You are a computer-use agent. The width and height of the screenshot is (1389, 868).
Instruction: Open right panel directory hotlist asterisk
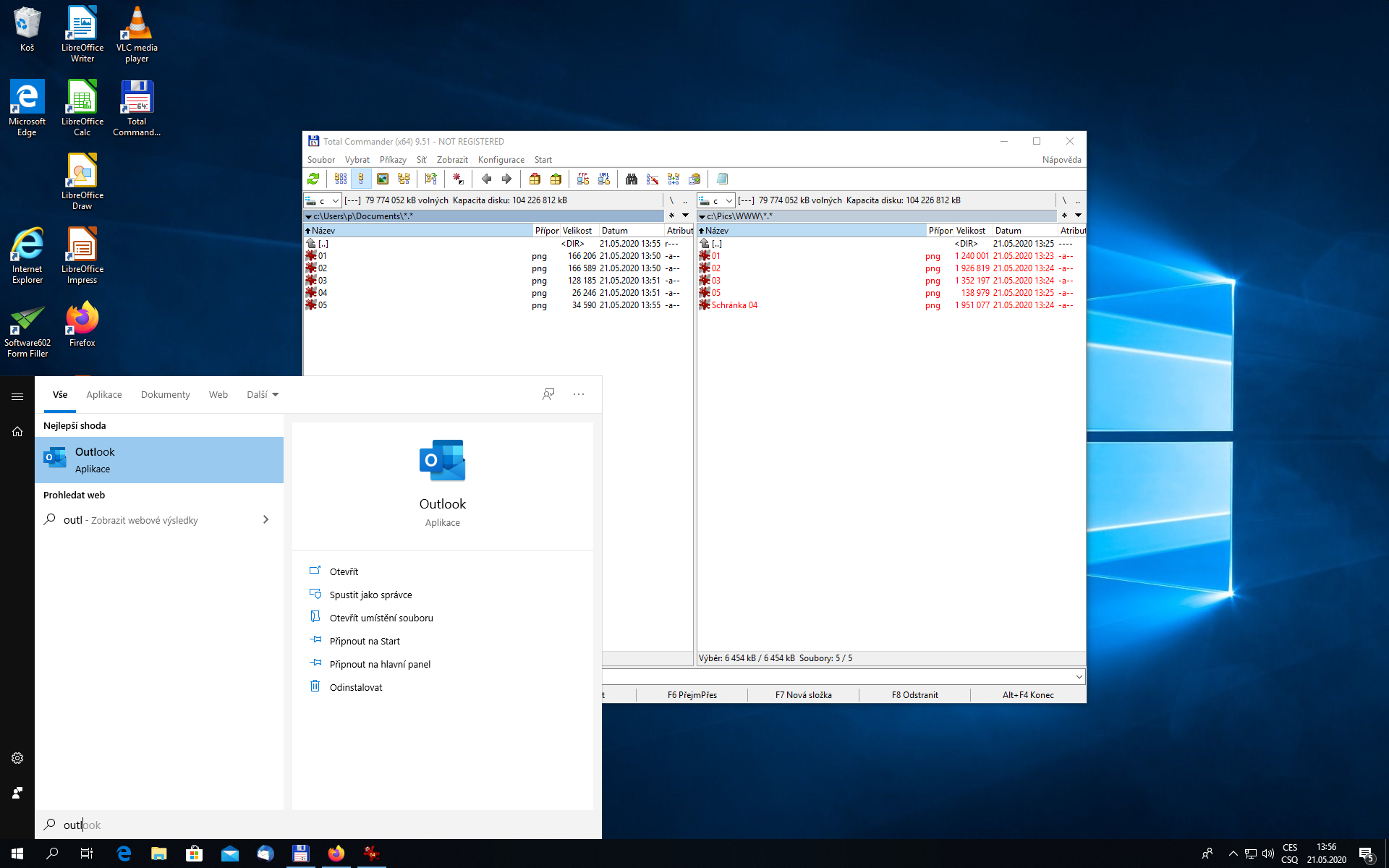1064,216
